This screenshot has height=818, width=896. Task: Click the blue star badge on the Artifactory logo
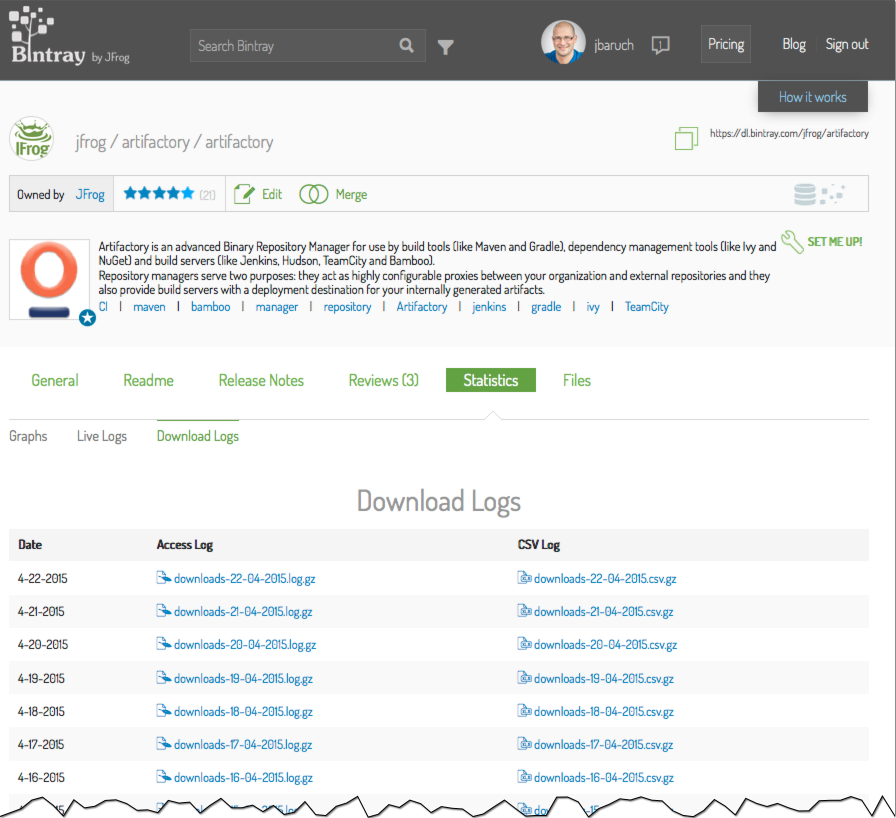pyautogui.click(x=88, y=318)
